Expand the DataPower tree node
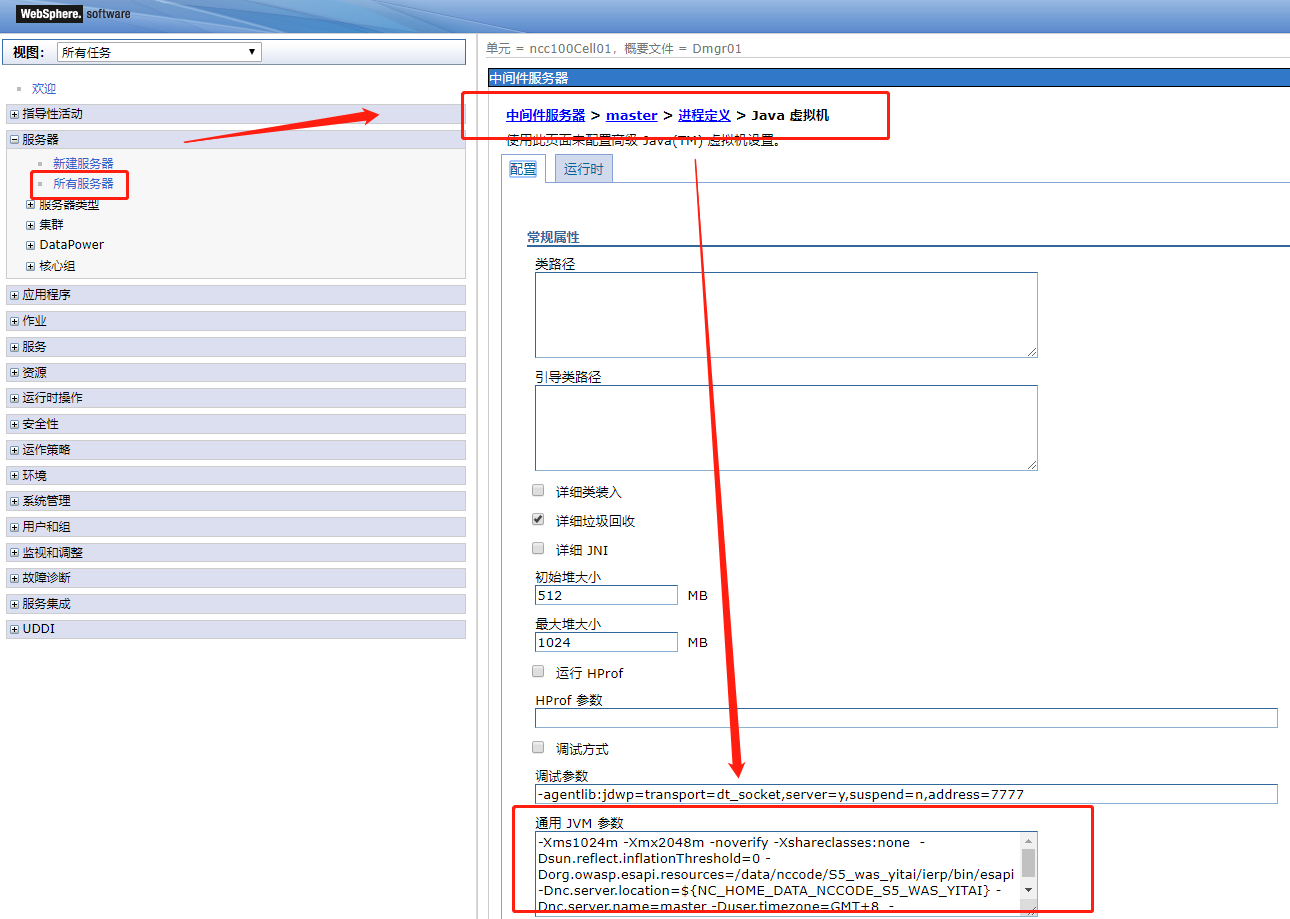Image resolution: width=1290 pixels, height=919 pixels. (x=31, y=245)
